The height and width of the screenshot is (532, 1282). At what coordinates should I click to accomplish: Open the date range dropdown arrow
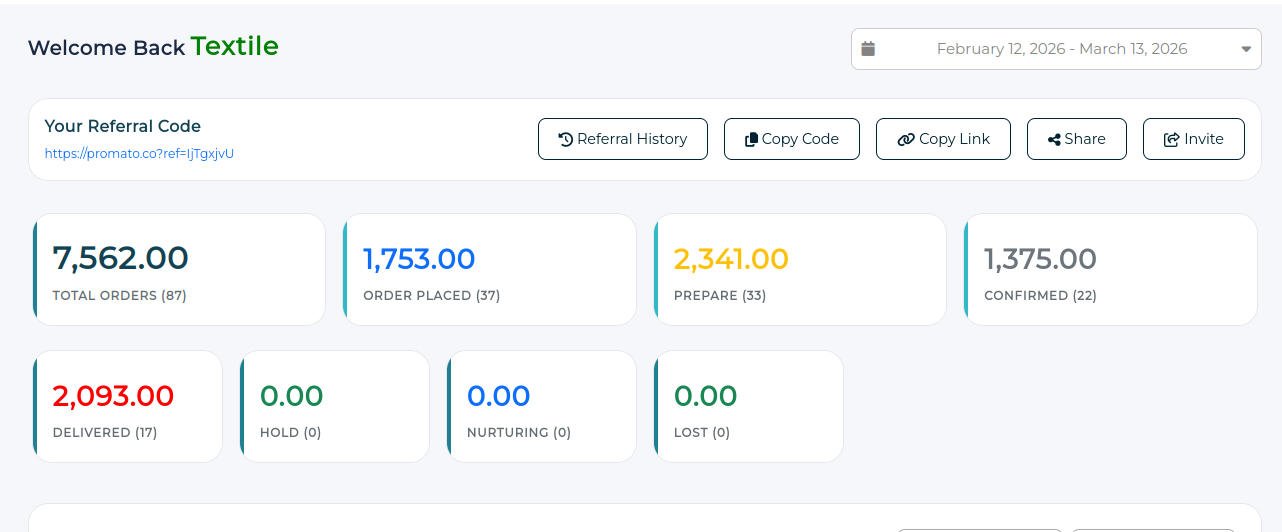pos(1246,49)
